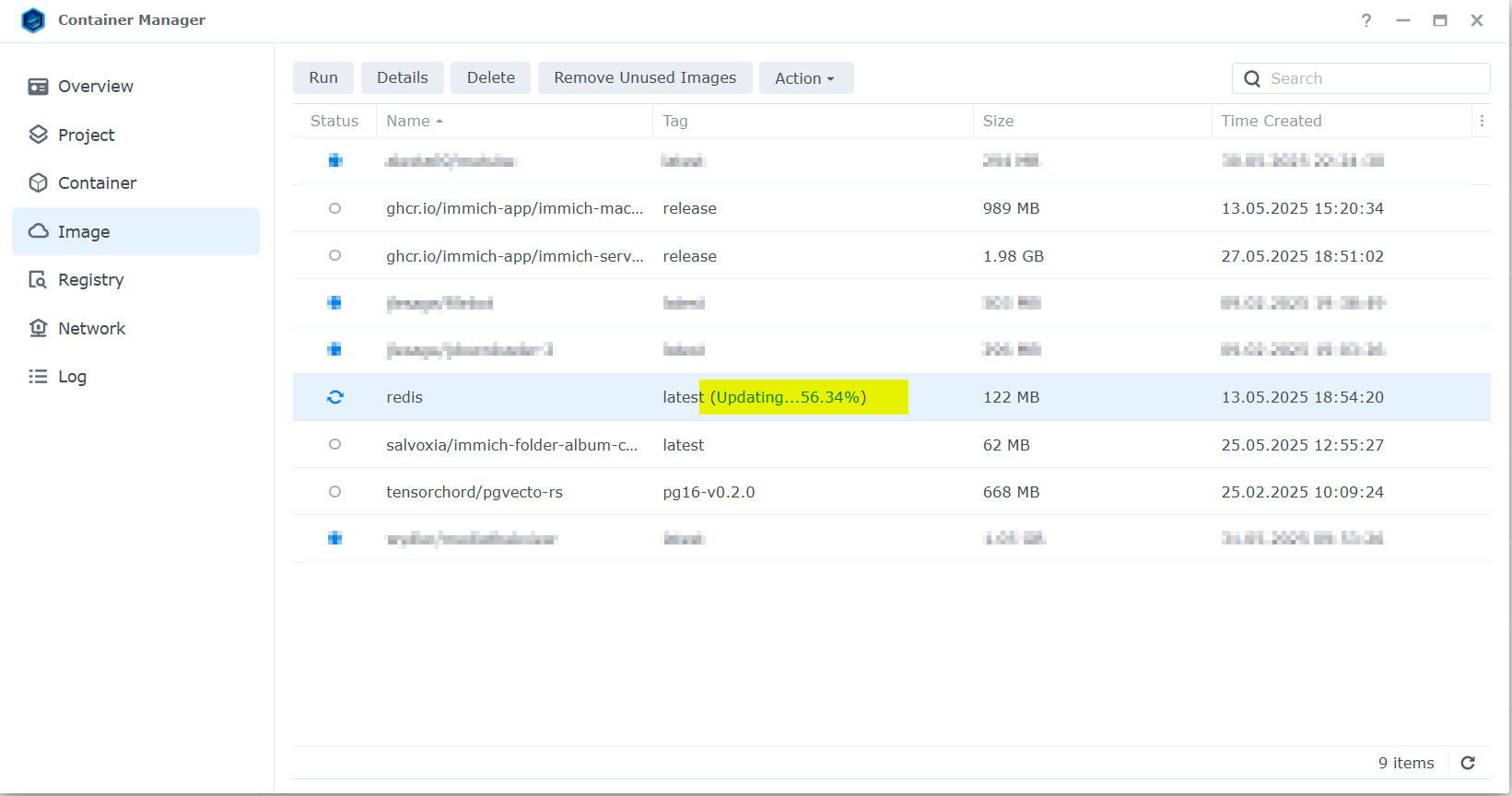Click the Registry search icon
1512x796 pixels.
(x=38, y=280)
